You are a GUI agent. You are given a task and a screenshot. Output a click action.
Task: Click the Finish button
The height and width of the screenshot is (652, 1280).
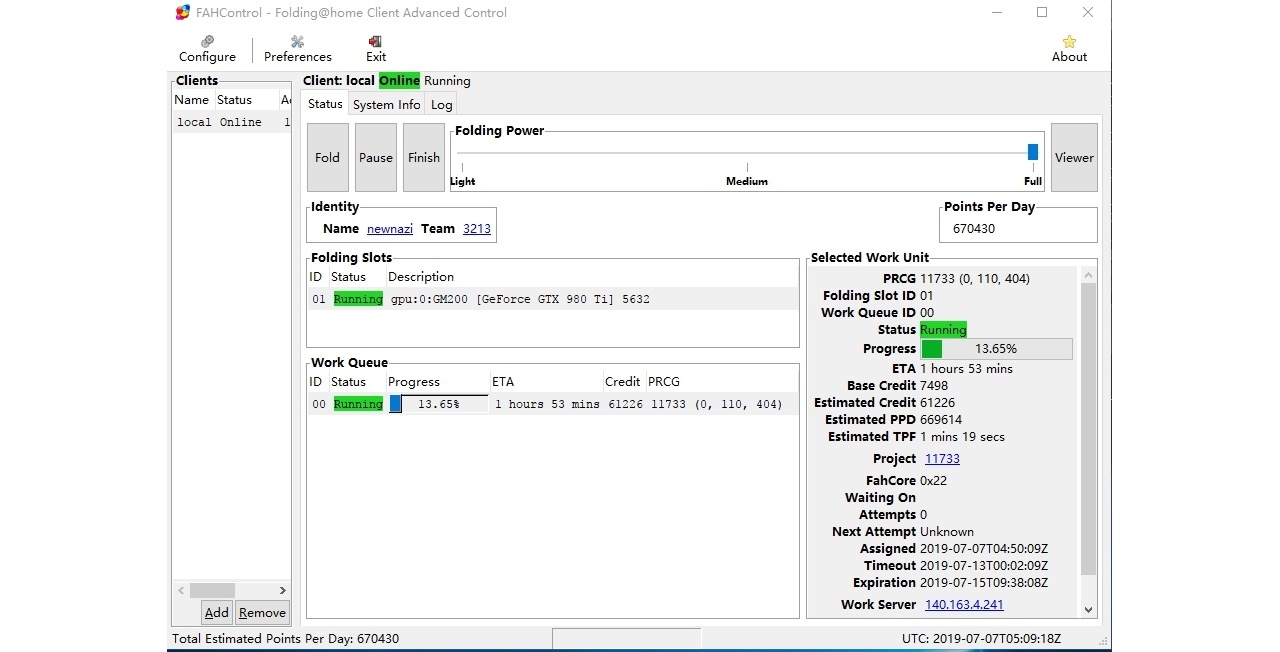pyautogui.click(x=424, y=157)
